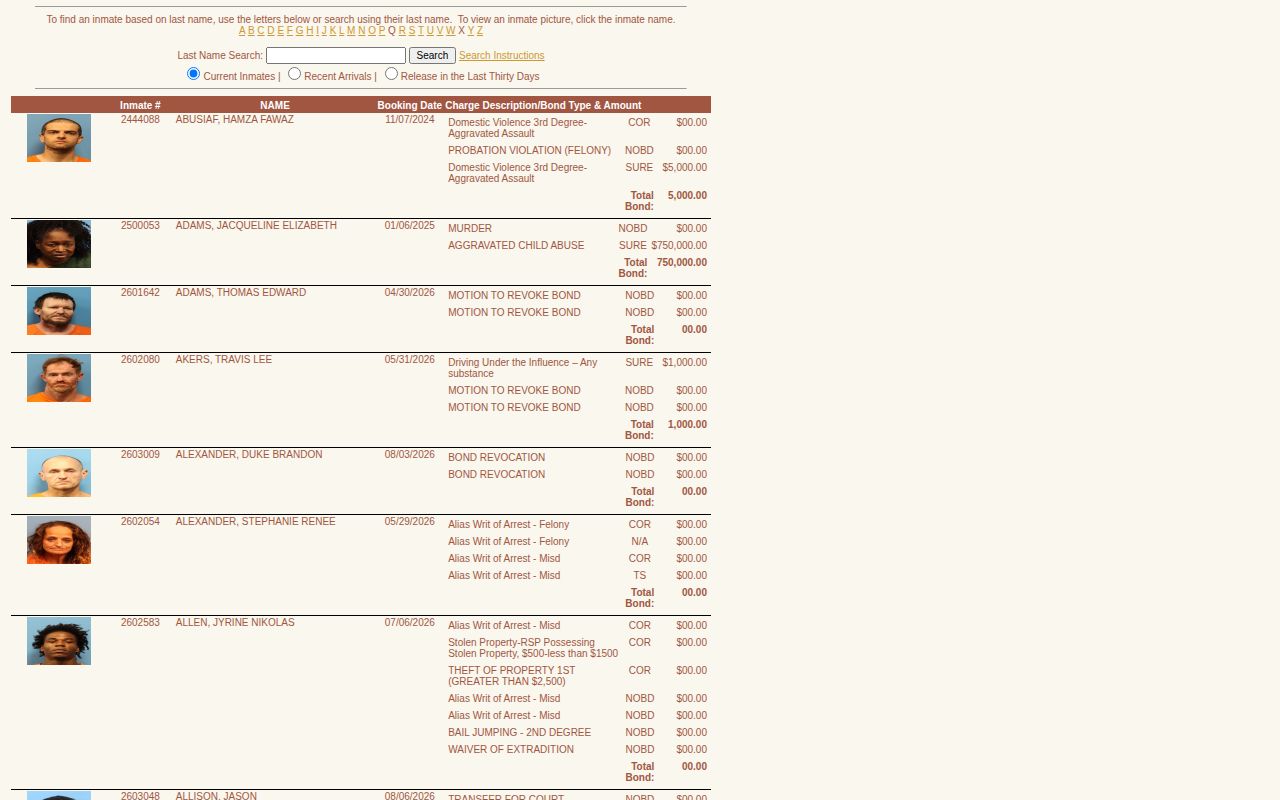Filter inmates by letter A
Viewport: 1280px width, 800px height.
(x=242, y=31)
